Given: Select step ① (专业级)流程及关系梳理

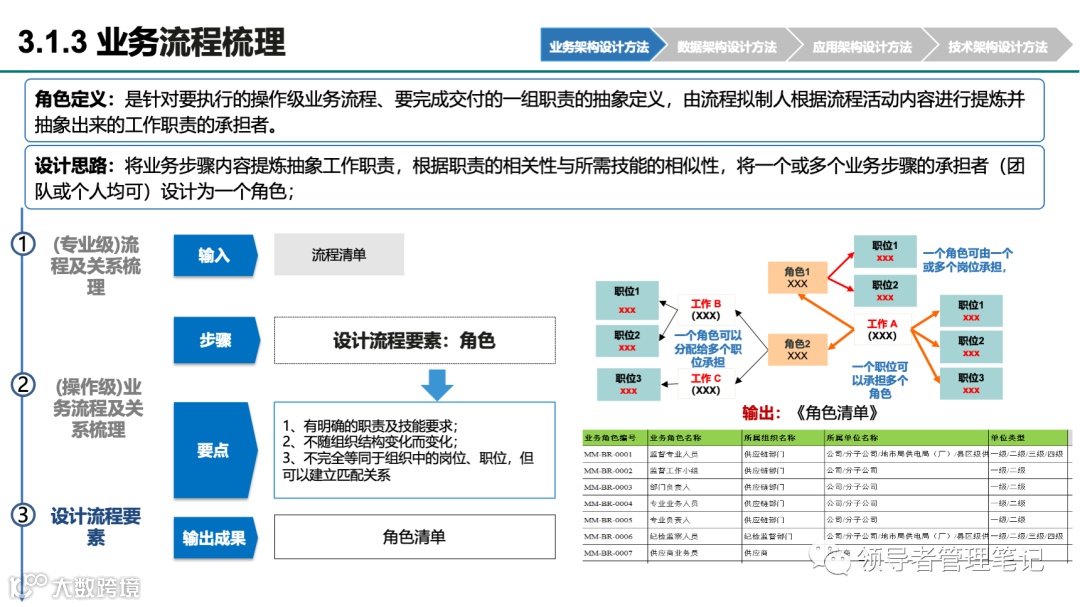Looking at the screenshot, I should point(95,266).
